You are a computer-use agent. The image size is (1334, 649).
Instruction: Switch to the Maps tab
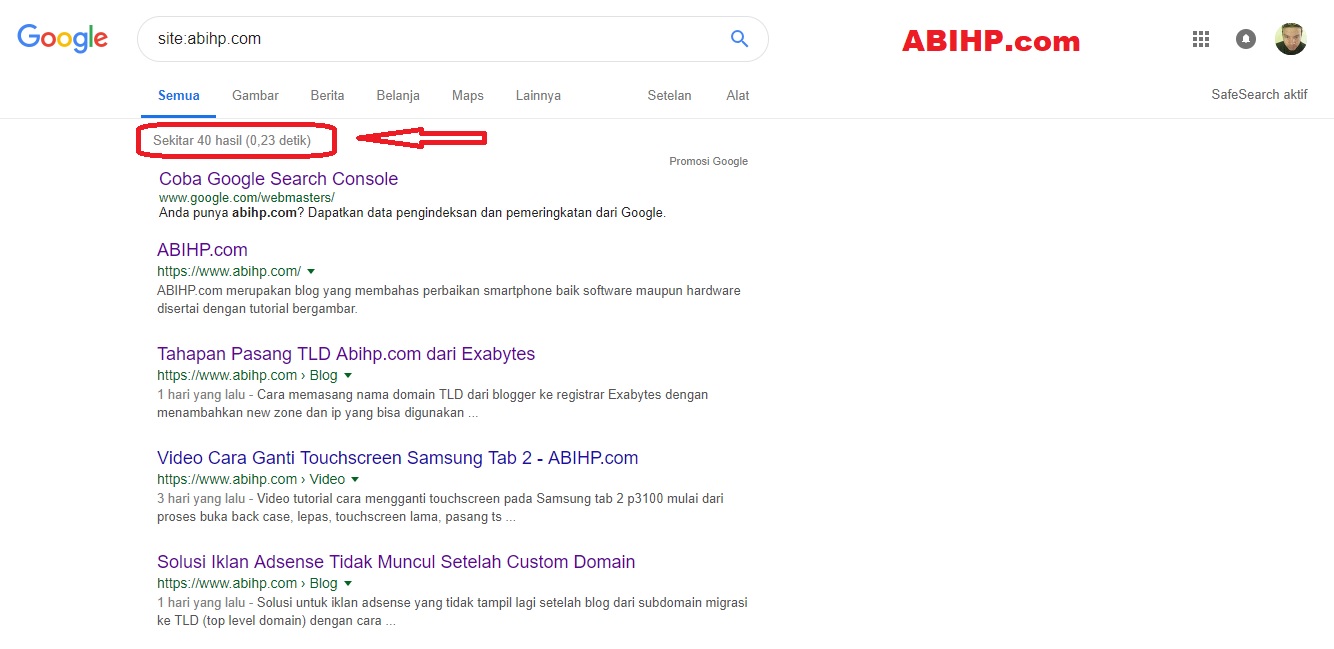pos(467,96)
